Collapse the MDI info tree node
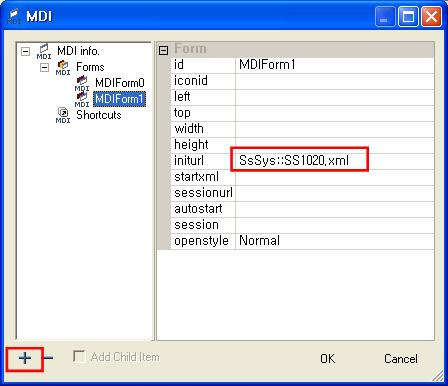 (x=25, y=51)
